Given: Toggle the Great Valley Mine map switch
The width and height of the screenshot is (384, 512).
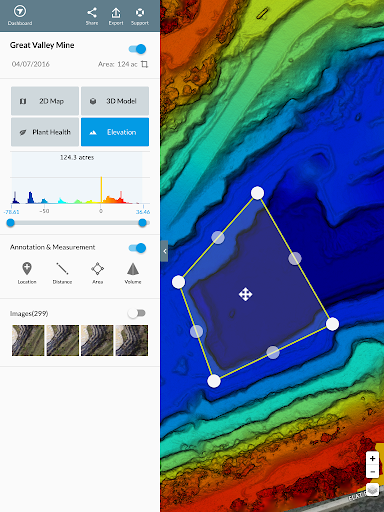Looking at the screenshot, I should (137, 49).
